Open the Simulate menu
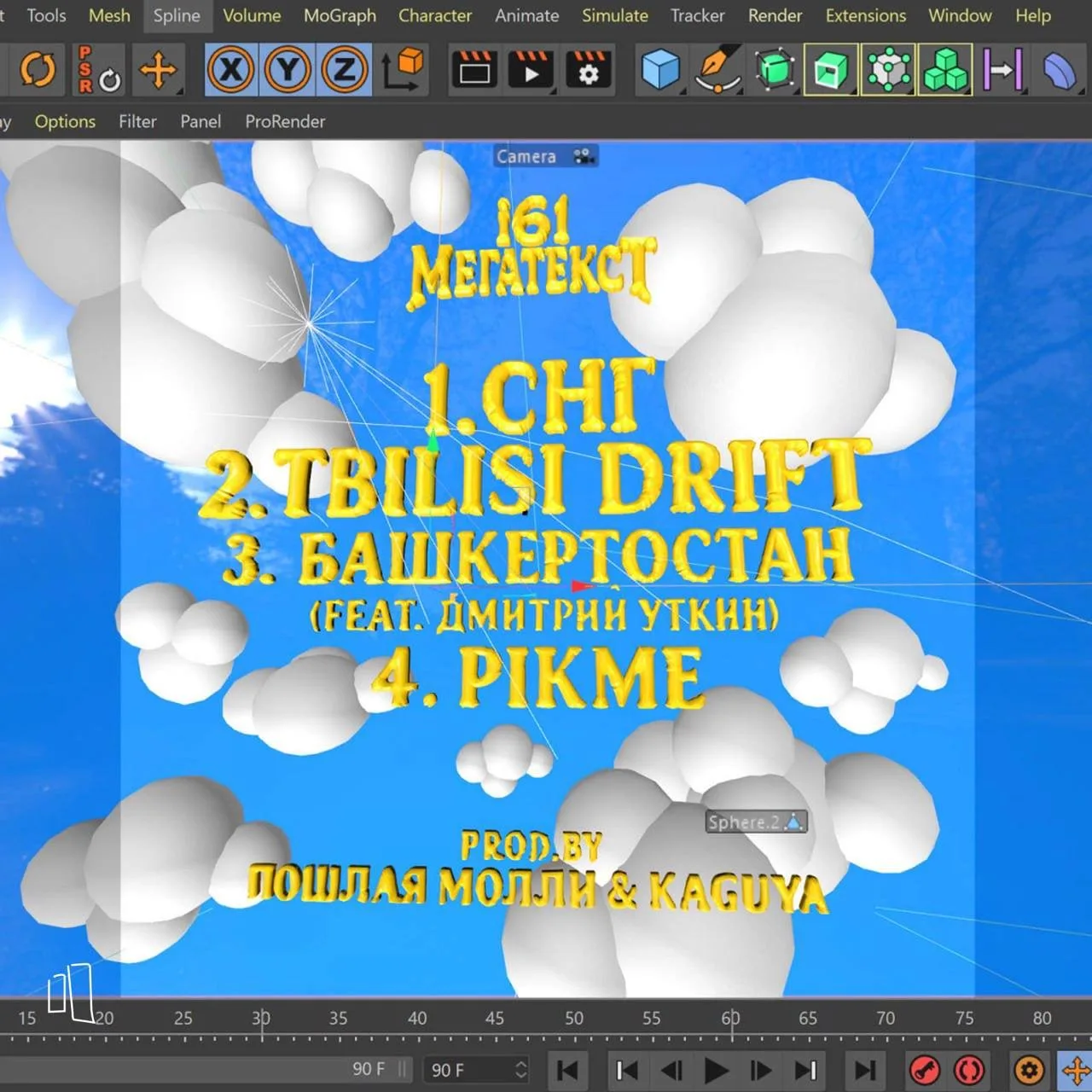The image size is (1092, 1092). pos(614,15)
